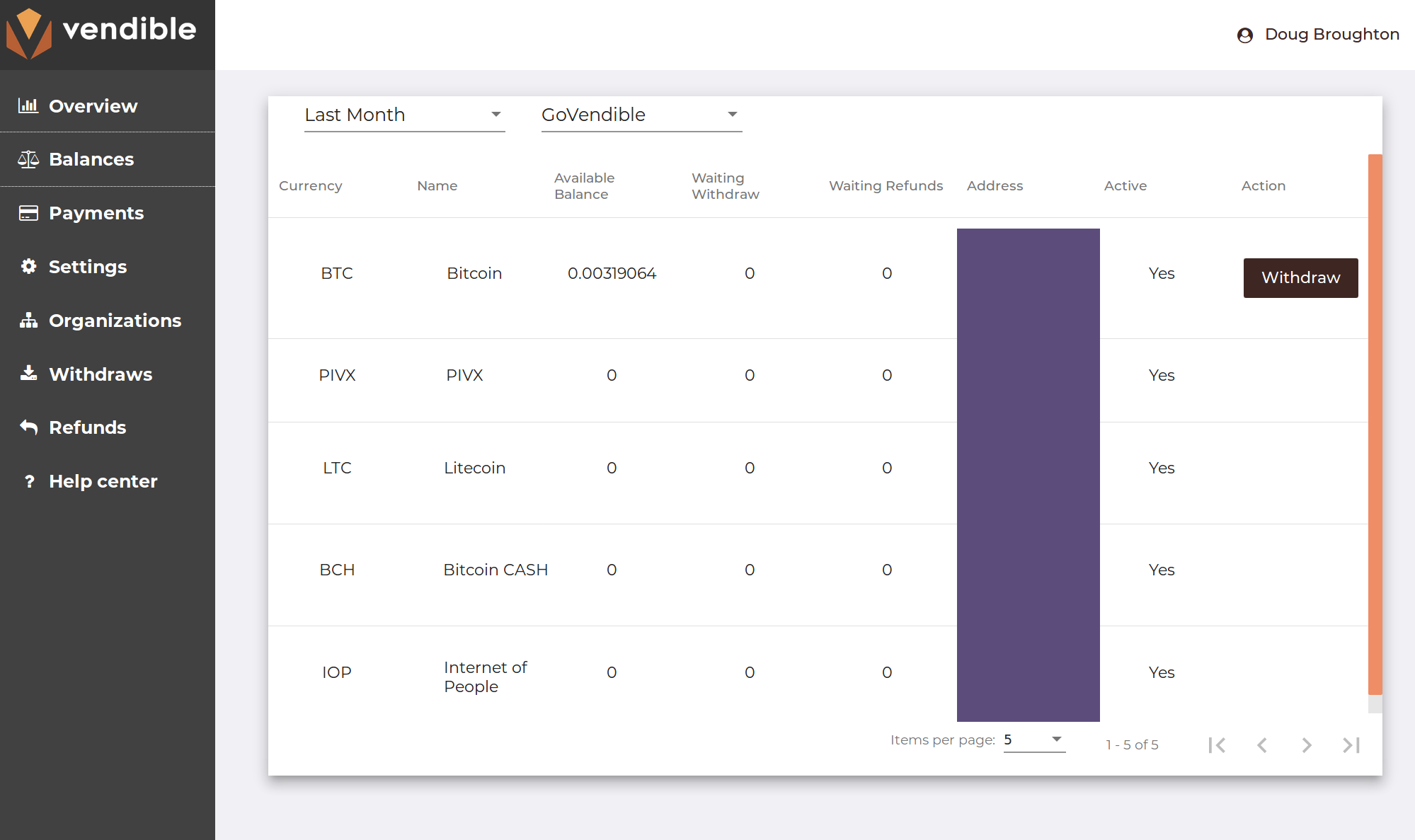Go to the next page arrow
Screen dimensions: 1415x840
pyautogui.click(x=1307, y=744)
